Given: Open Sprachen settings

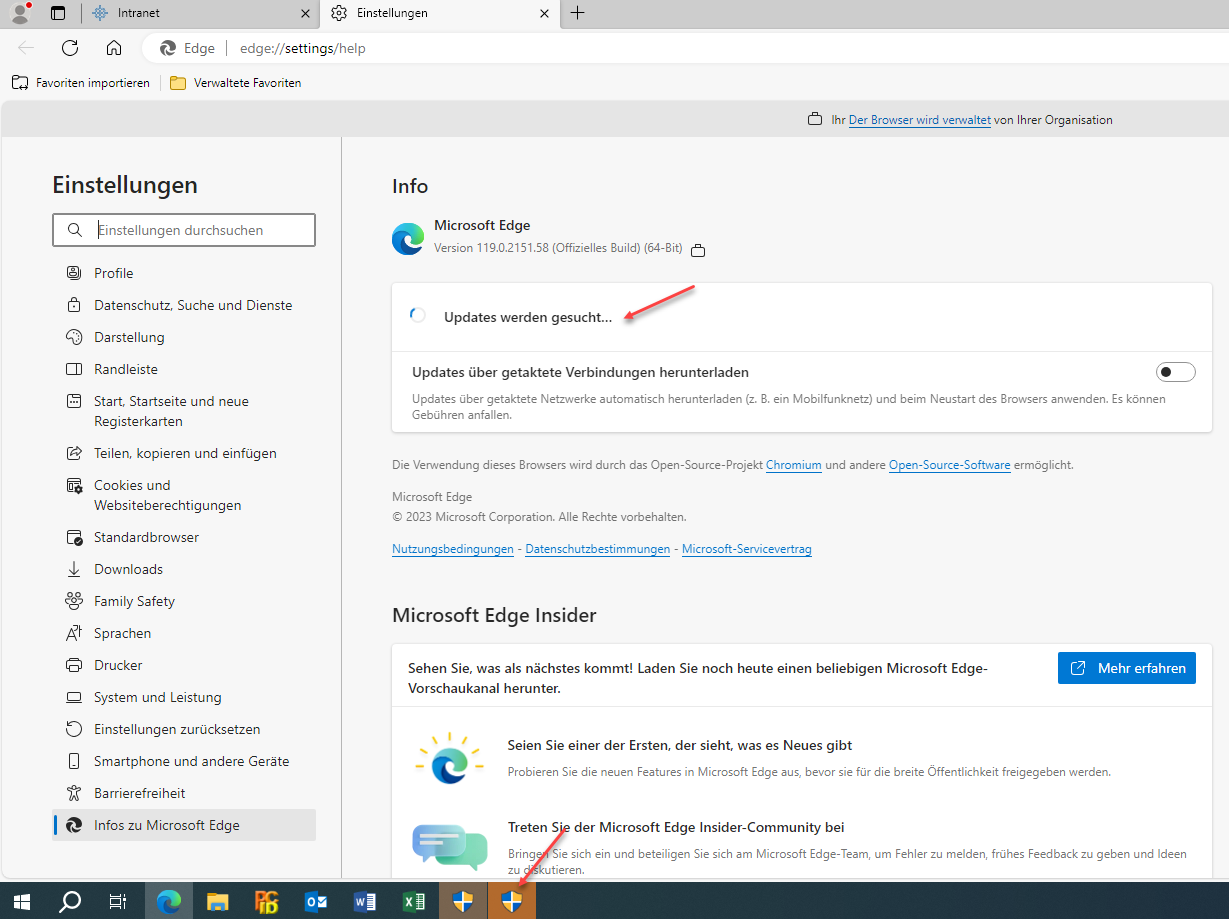Looking at the screenshot, I should (184, 633).
